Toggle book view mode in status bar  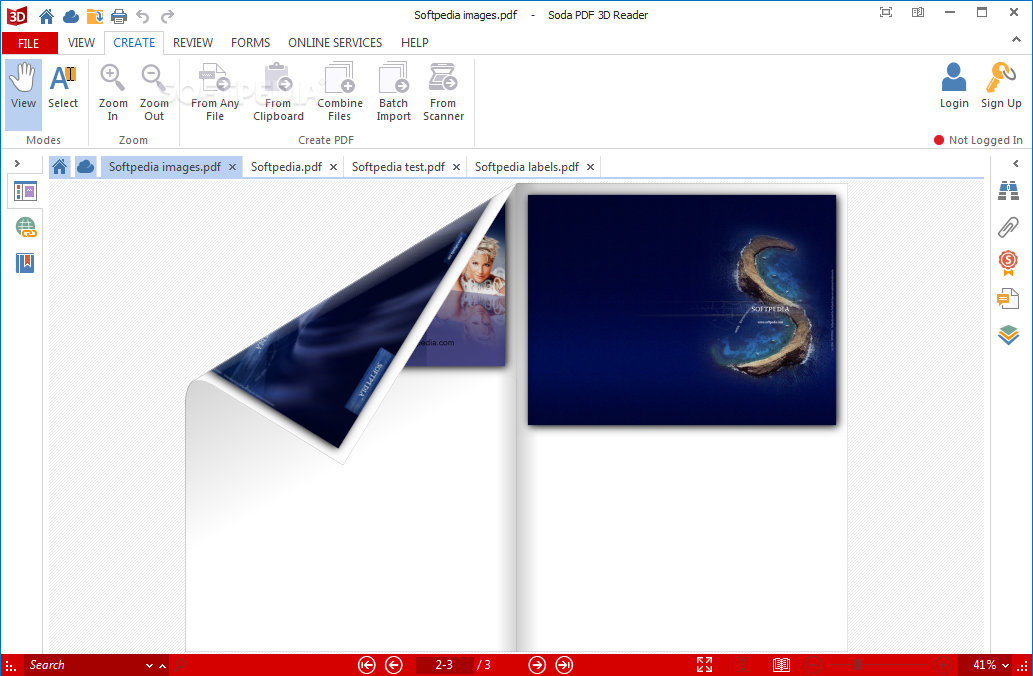781,665
